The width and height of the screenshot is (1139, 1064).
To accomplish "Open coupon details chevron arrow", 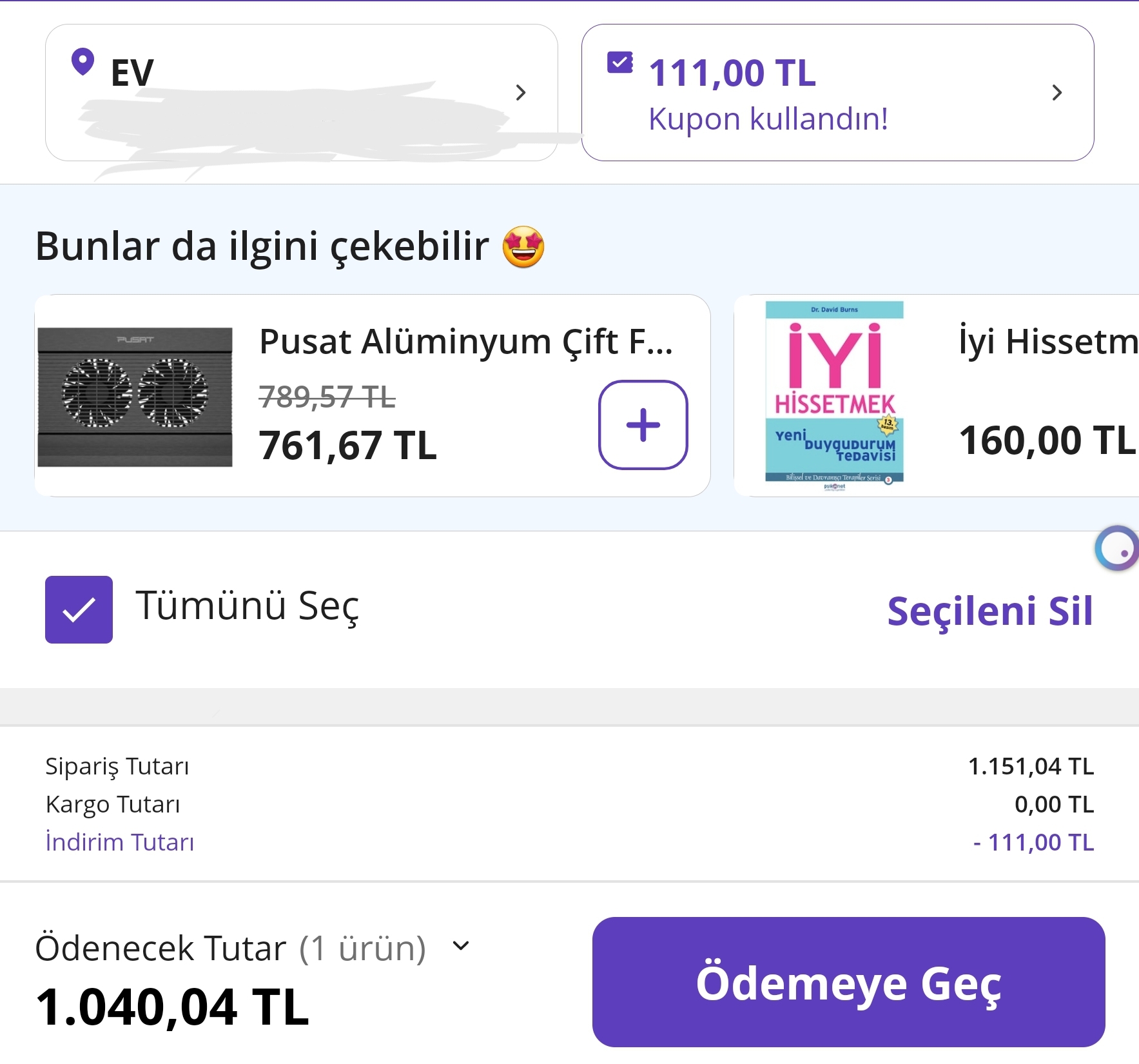I will pos(1056,93).
